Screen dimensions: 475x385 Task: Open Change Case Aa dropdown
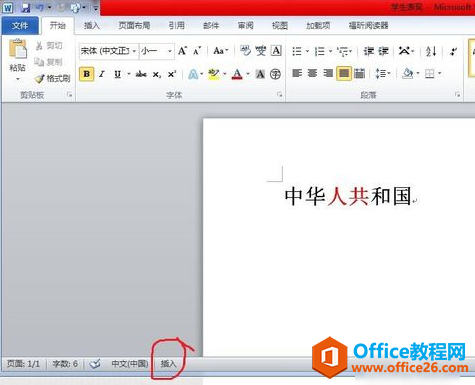(221, 51)
